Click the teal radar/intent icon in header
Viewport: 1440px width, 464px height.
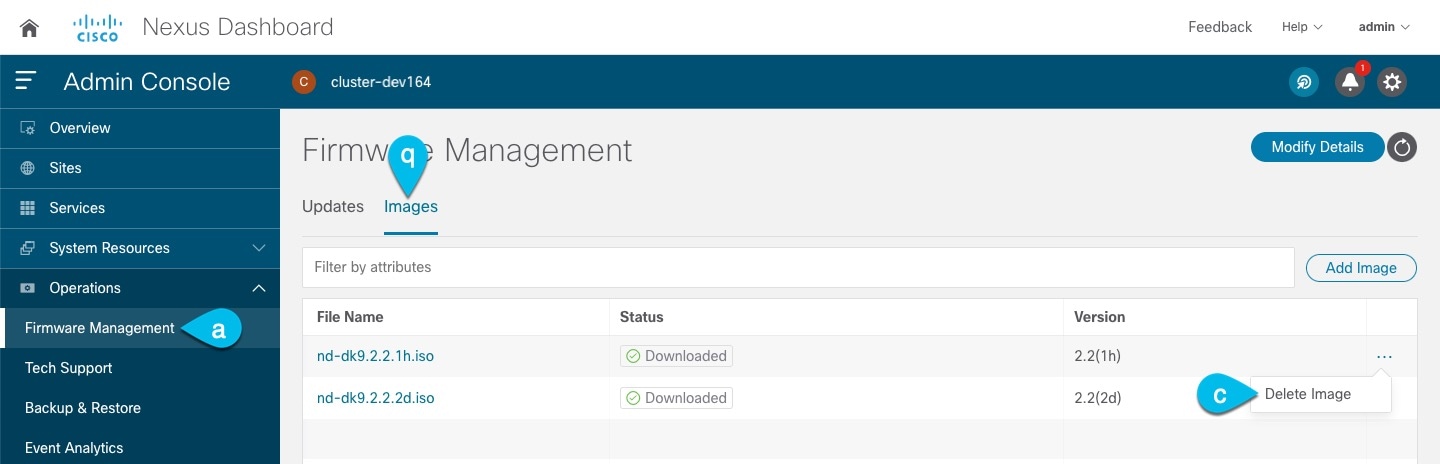[x=1304, y=82]
